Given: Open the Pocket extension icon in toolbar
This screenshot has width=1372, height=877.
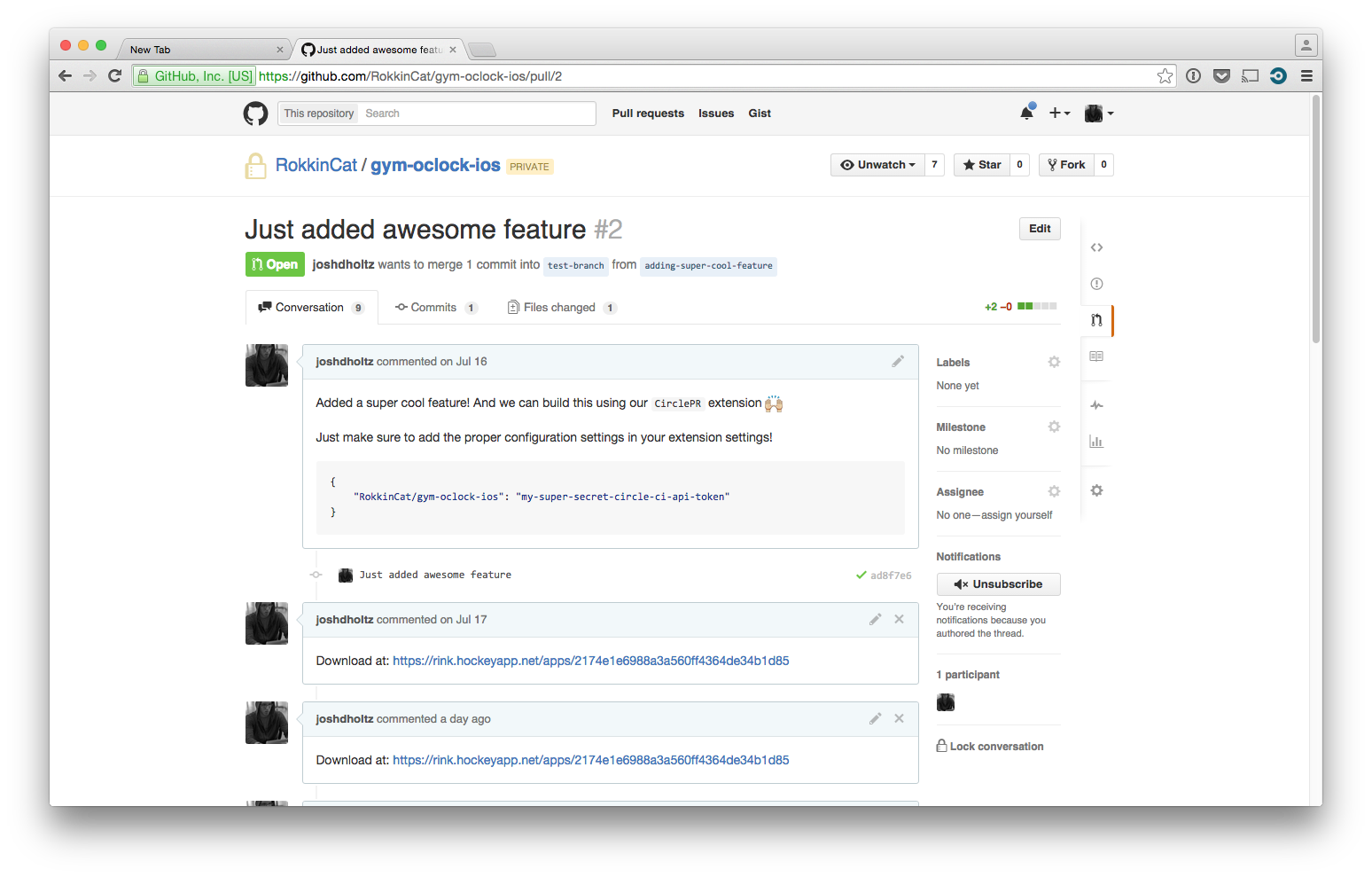Looking at the screenshot, I should tap(1221, 76).
